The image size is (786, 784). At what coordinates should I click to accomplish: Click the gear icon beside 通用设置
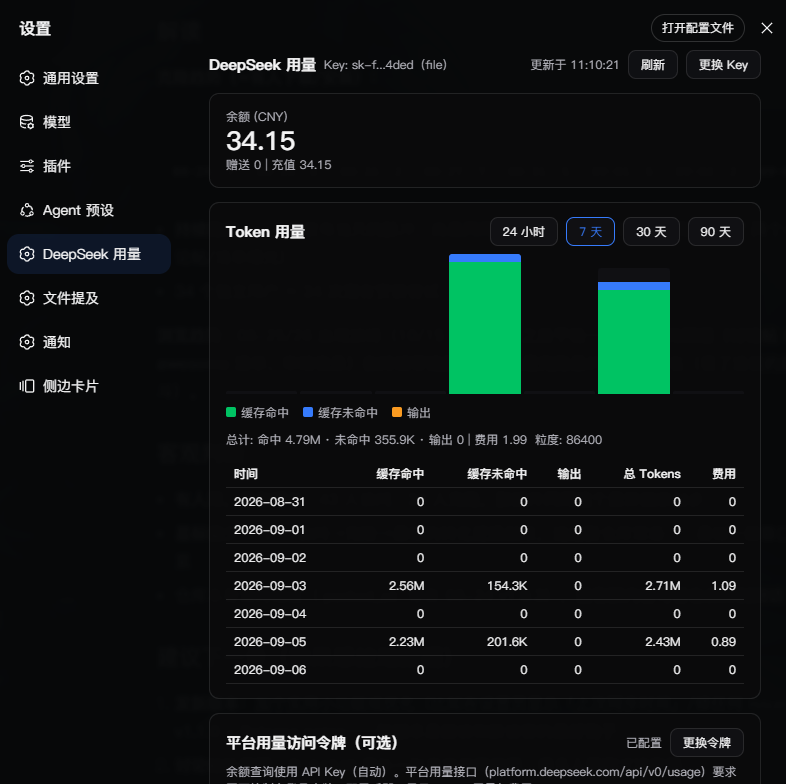point(27,78)
